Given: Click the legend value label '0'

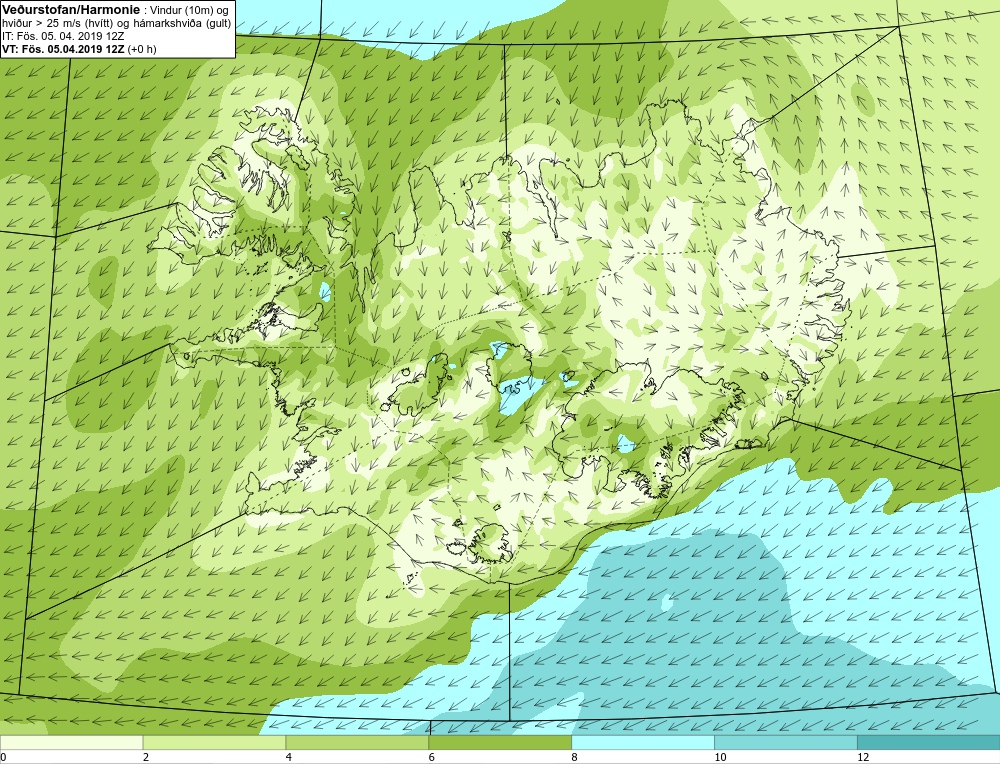Looking at the screenshot, I should click(x=3, y=757).
